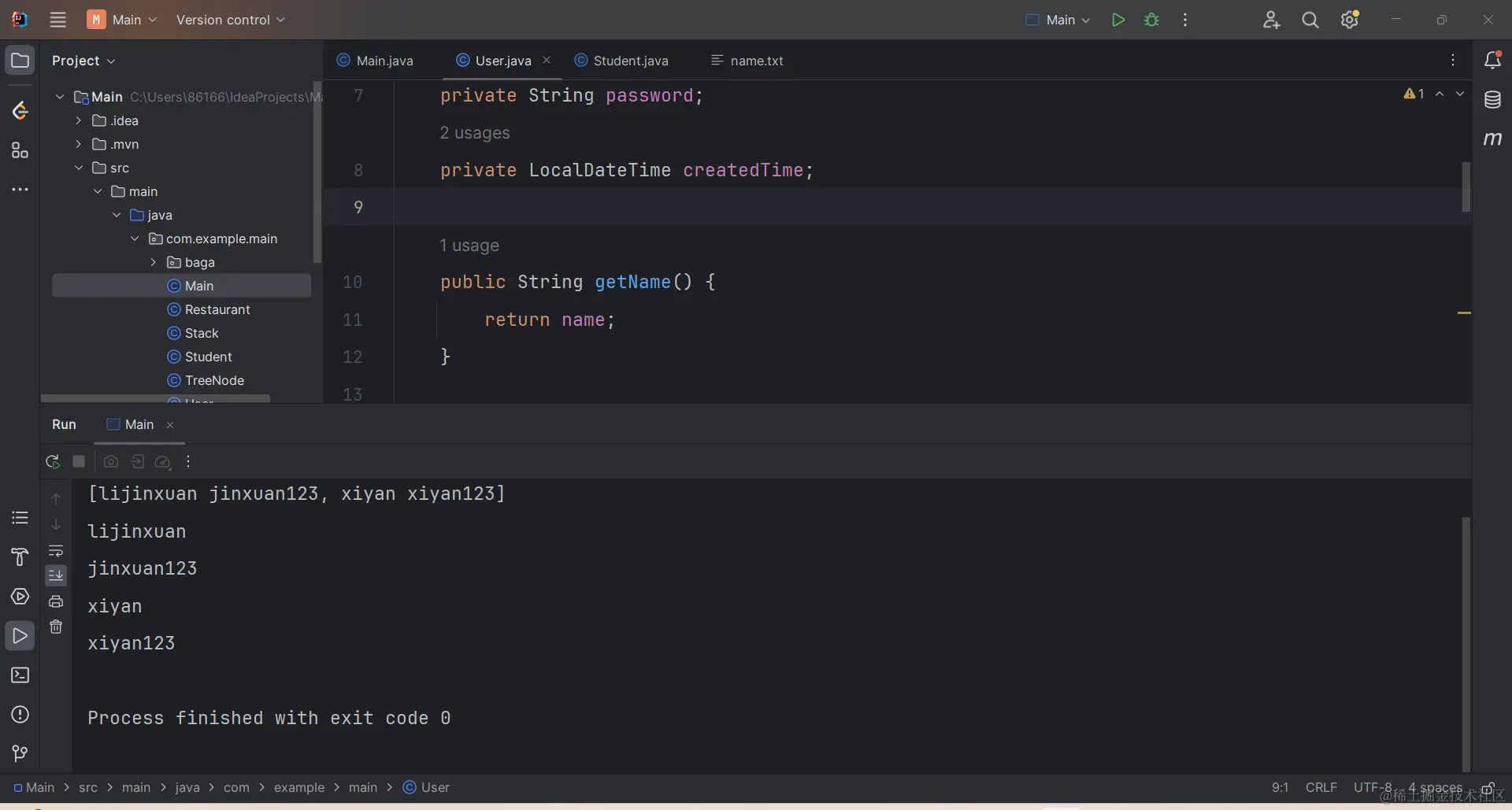Image resolution: width=1512 pixels, height=810 pixels.
Task: Clear all console output
Action: tap(56, 627)
